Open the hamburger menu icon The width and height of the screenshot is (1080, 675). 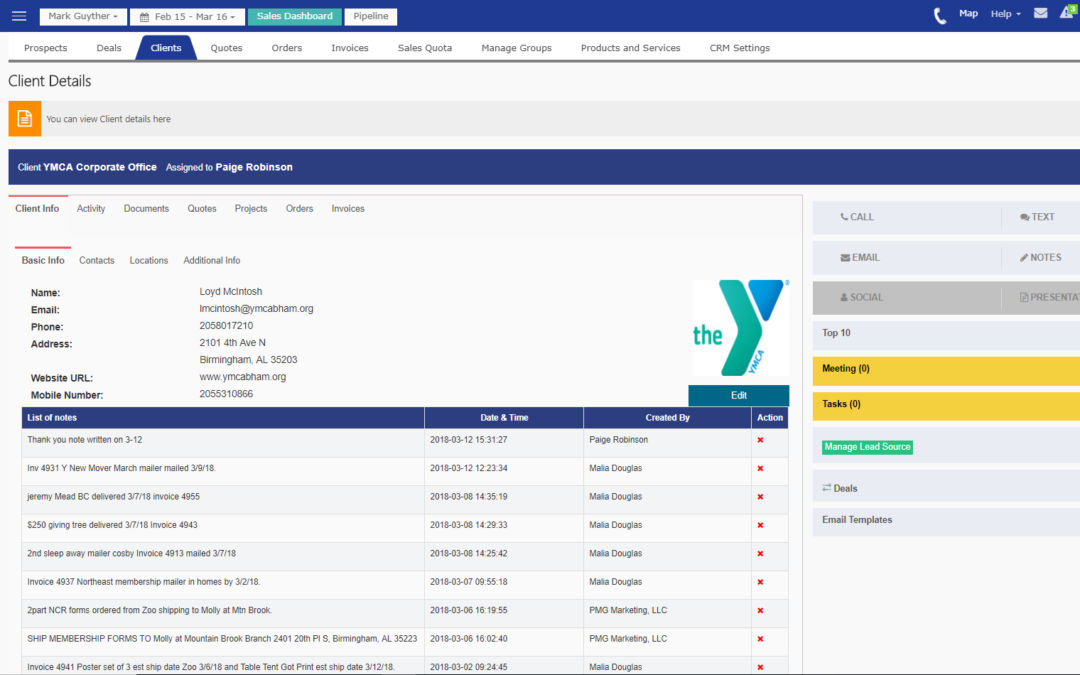(19, 16)
